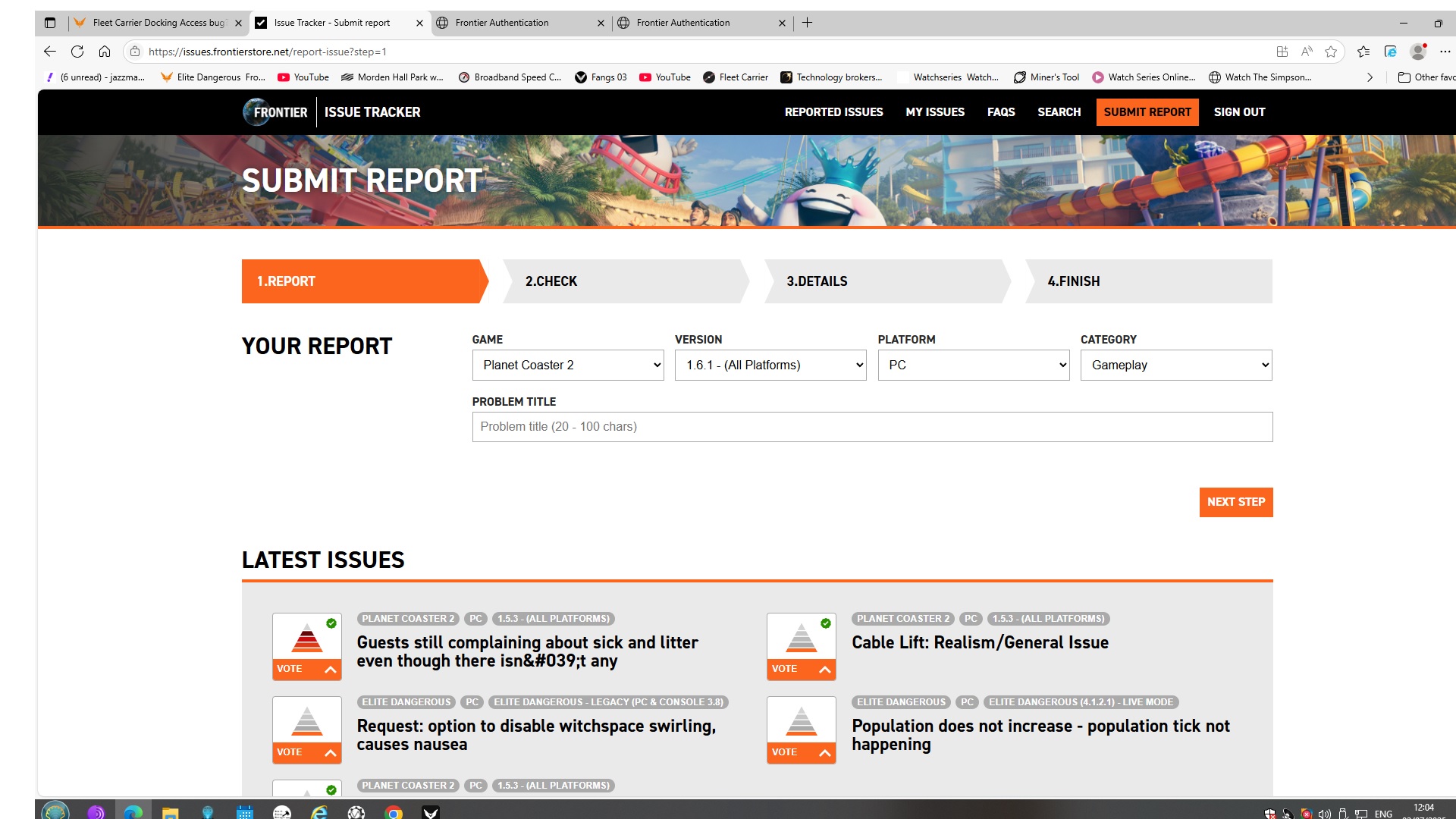Open Population does not increase issue
Screen dimensions: 1456x819
tap(1040, 735)
